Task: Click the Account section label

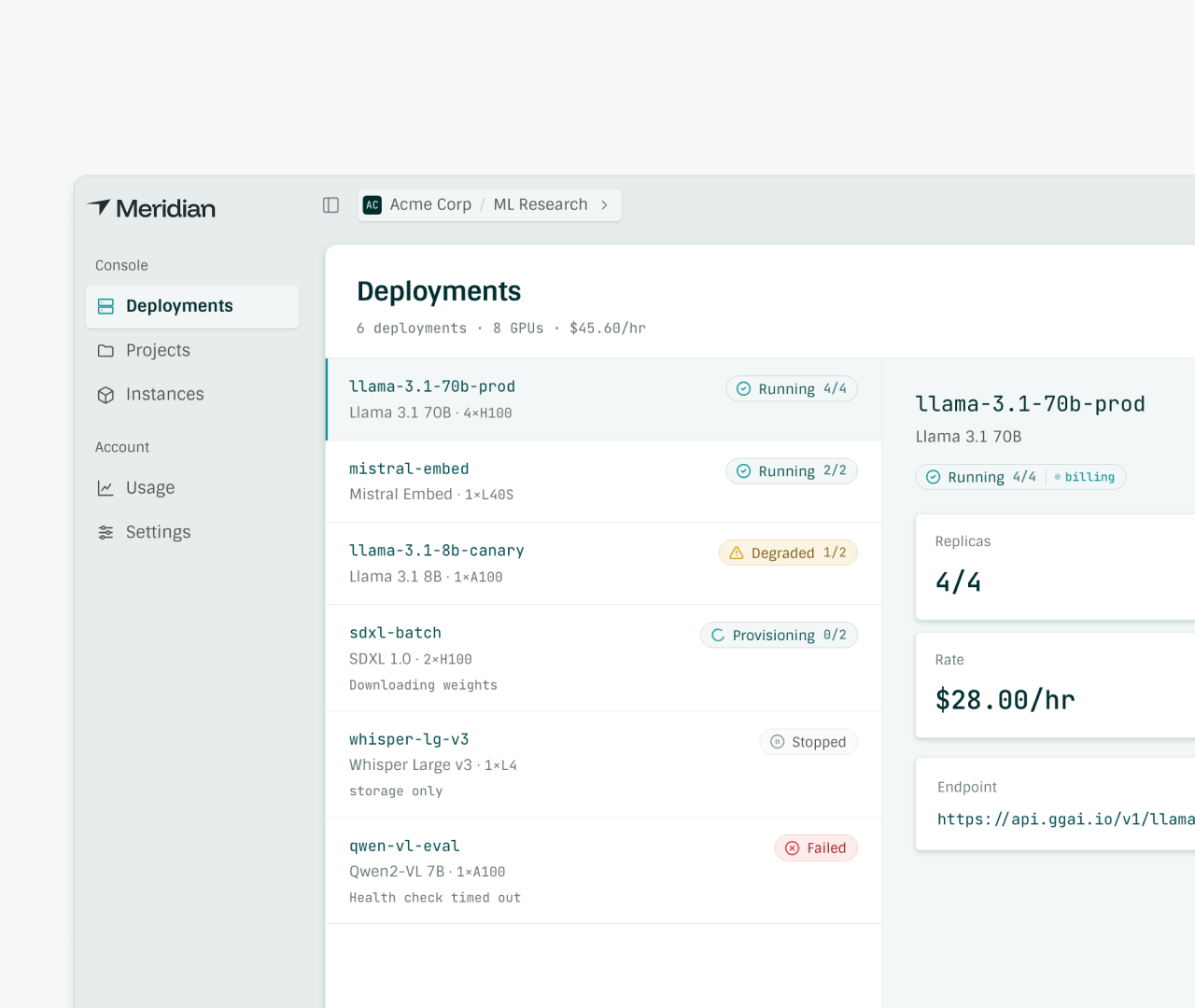Action: (x=122, y=448)
